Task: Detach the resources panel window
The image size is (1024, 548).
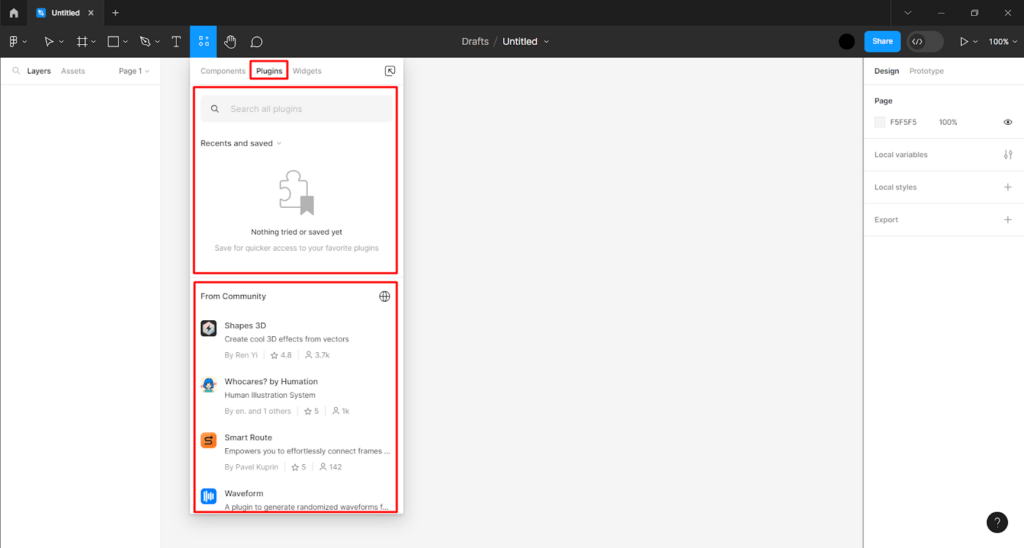Action: click(390, 71)
